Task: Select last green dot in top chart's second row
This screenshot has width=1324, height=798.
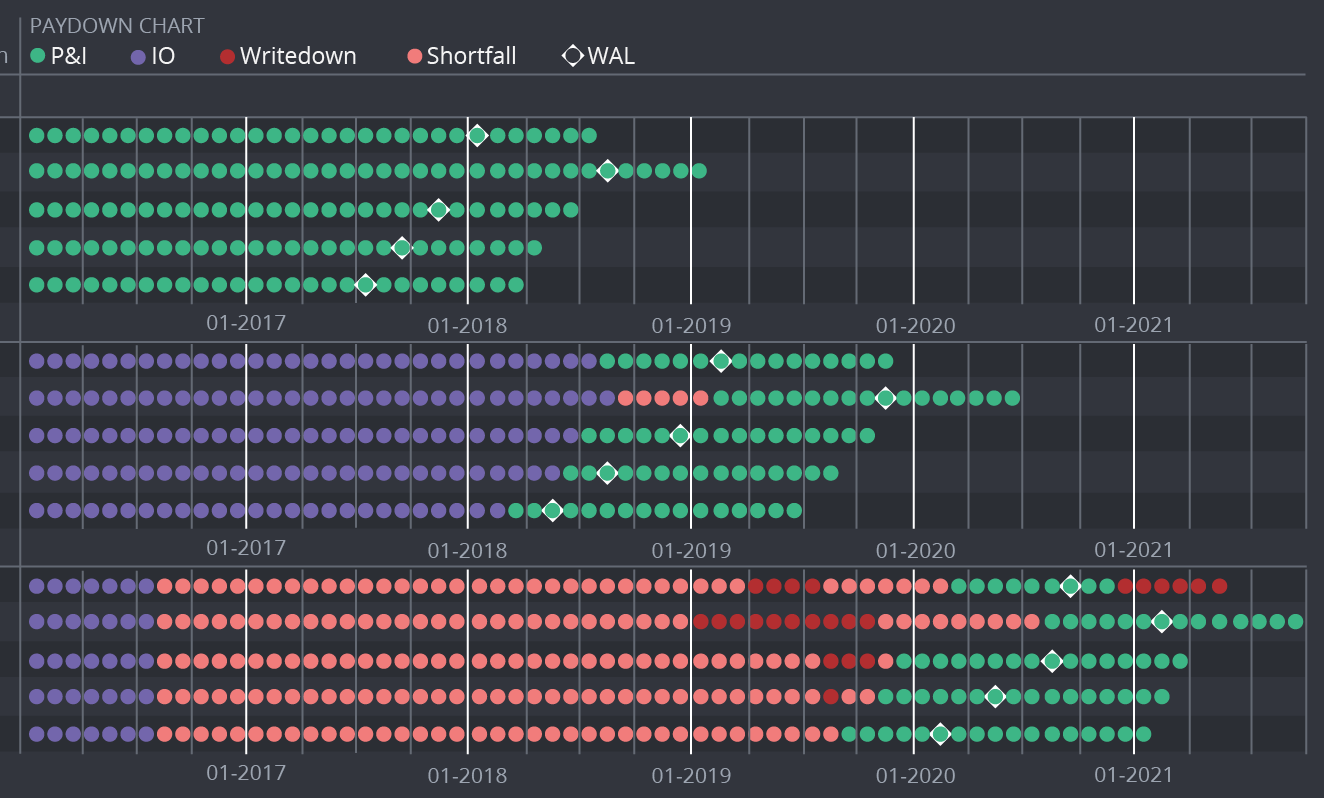Action: [699, 171]
